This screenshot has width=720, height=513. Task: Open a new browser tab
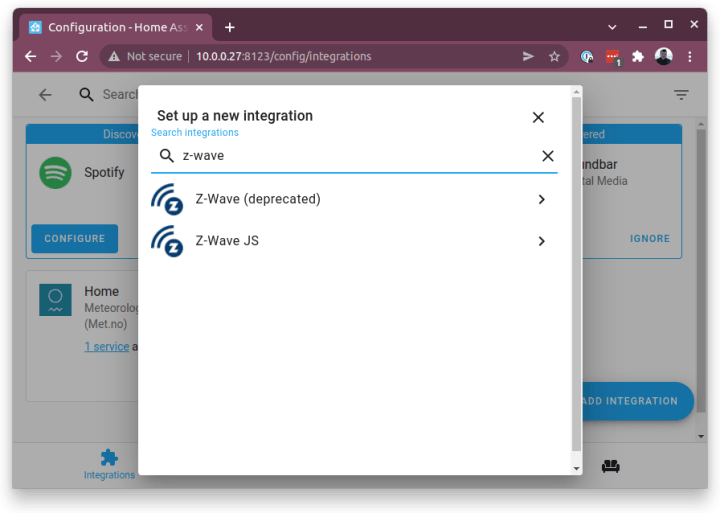click(230, 28)
